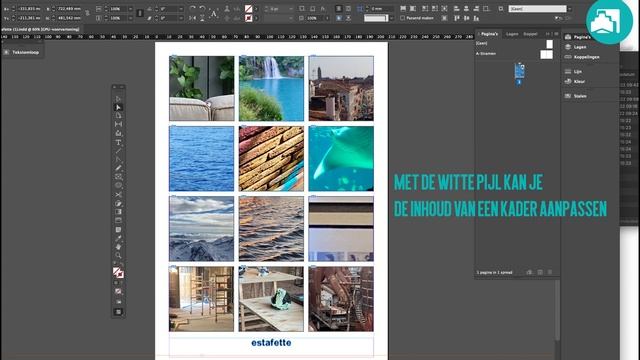Select the Pencil tool
Viewport: 640px width, 360px height.
click(x=118, y=168)
